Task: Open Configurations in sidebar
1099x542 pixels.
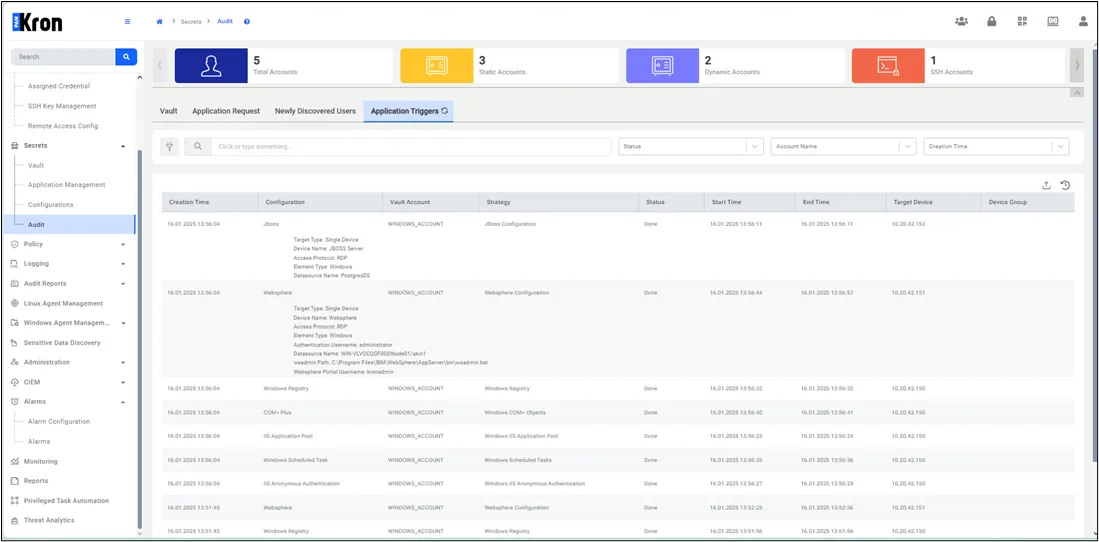Action: click(x=50, y=205)
